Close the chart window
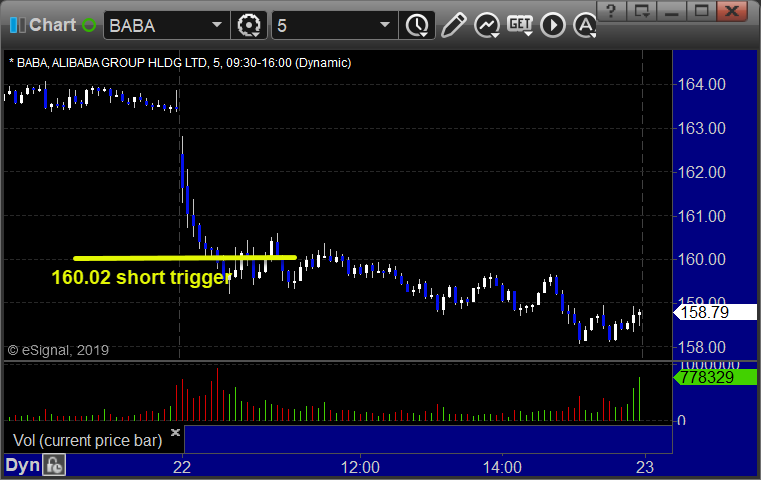The image size is (761, 480). [732, 10]
